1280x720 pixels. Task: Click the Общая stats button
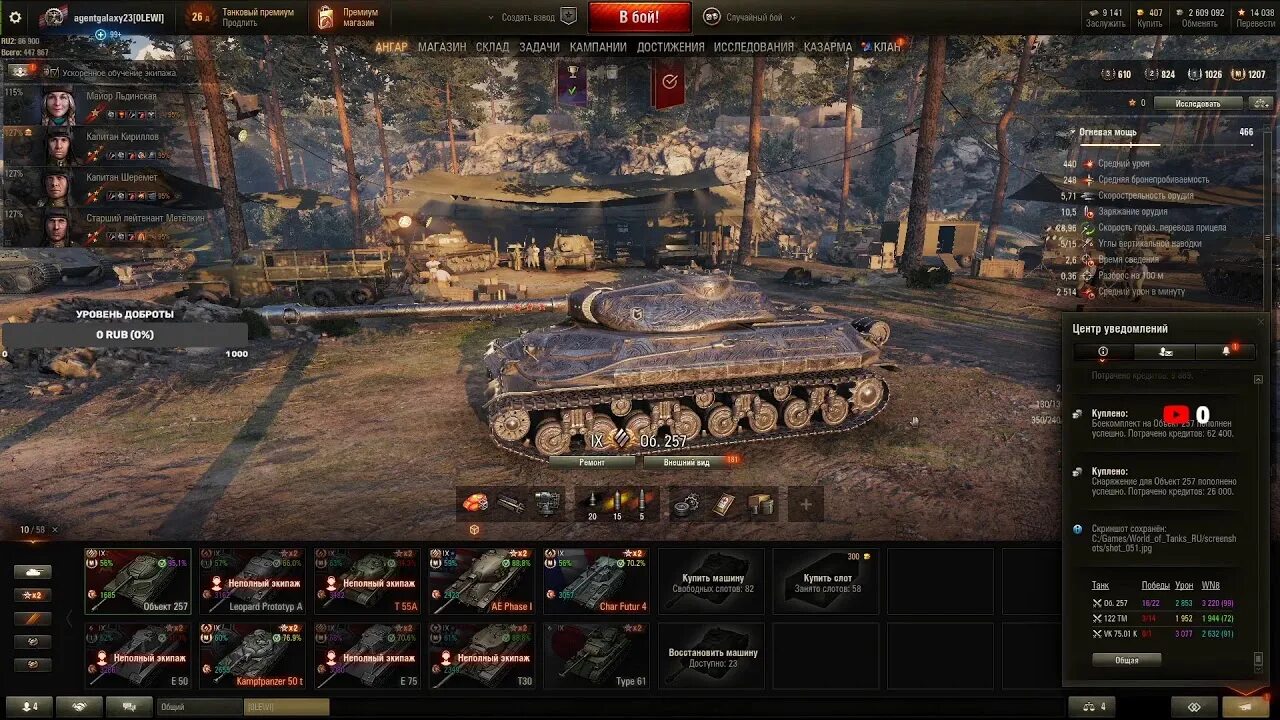[1127, 660]
